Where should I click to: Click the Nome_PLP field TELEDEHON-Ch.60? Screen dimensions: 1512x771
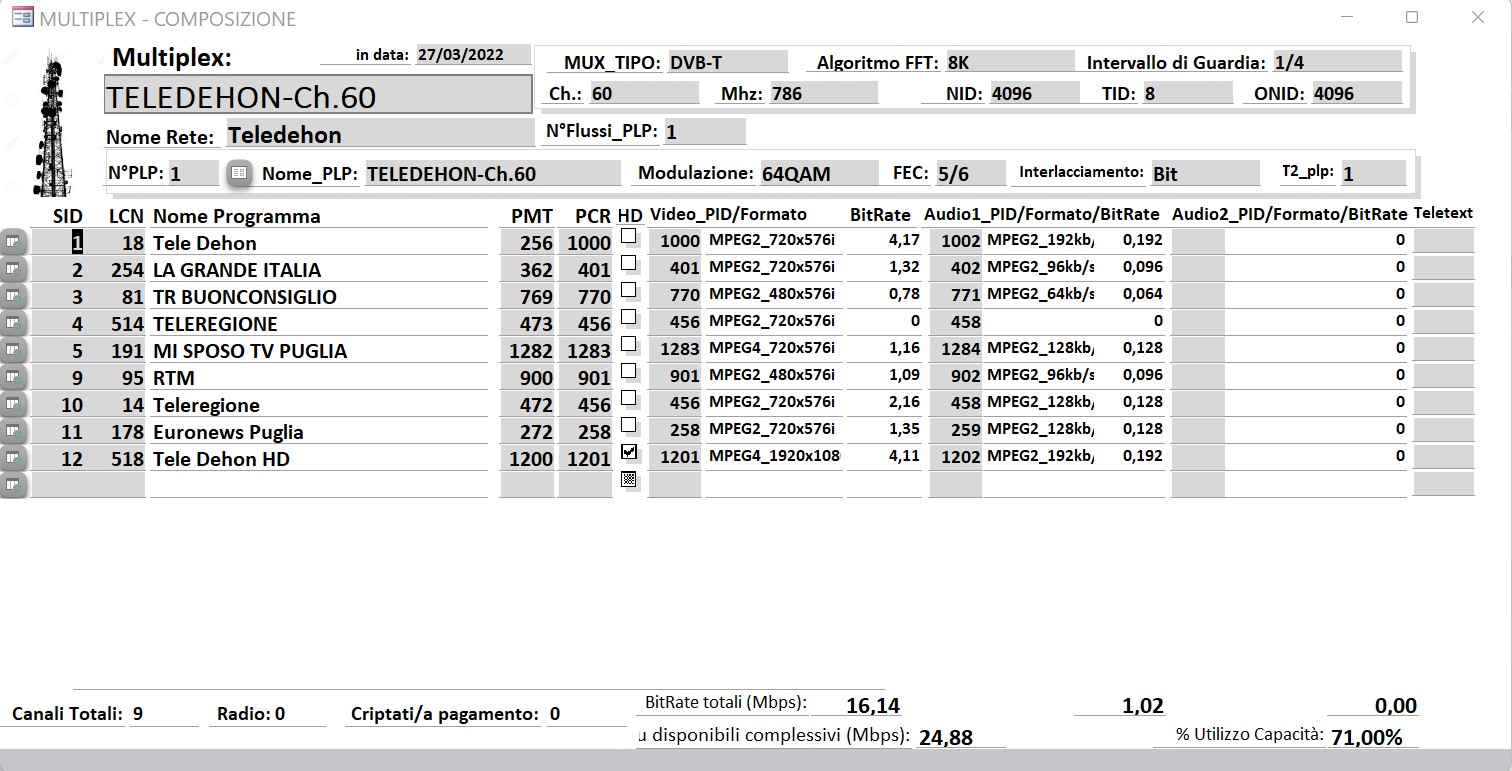coord(492,173)
